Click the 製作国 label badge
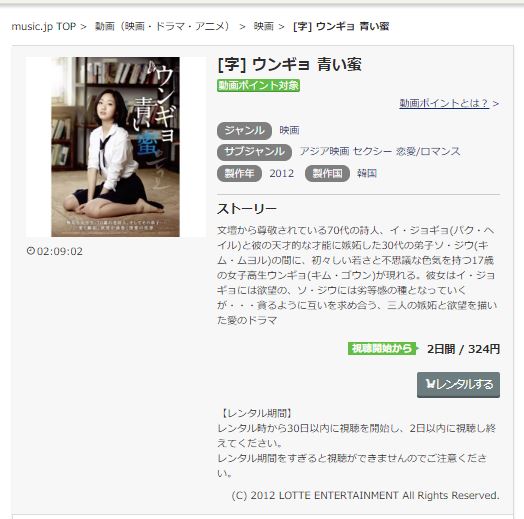Screen dimensions: 524x519 327,173
